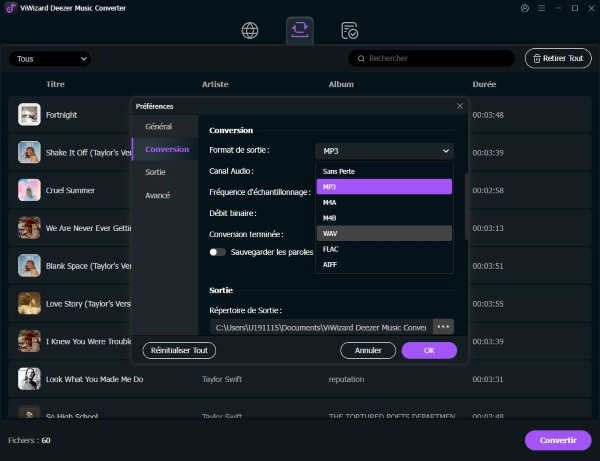
Task: Click the Retirer Tout button
Action: 558,58
